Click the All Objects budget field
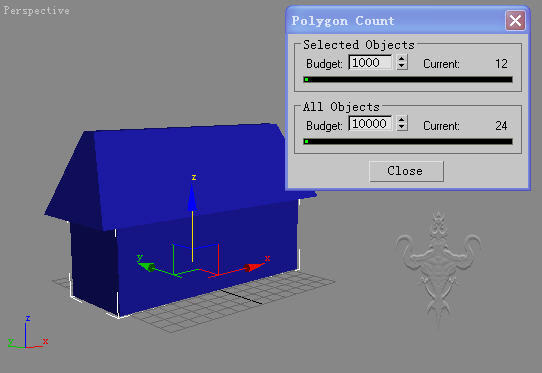 click(370, 124)
